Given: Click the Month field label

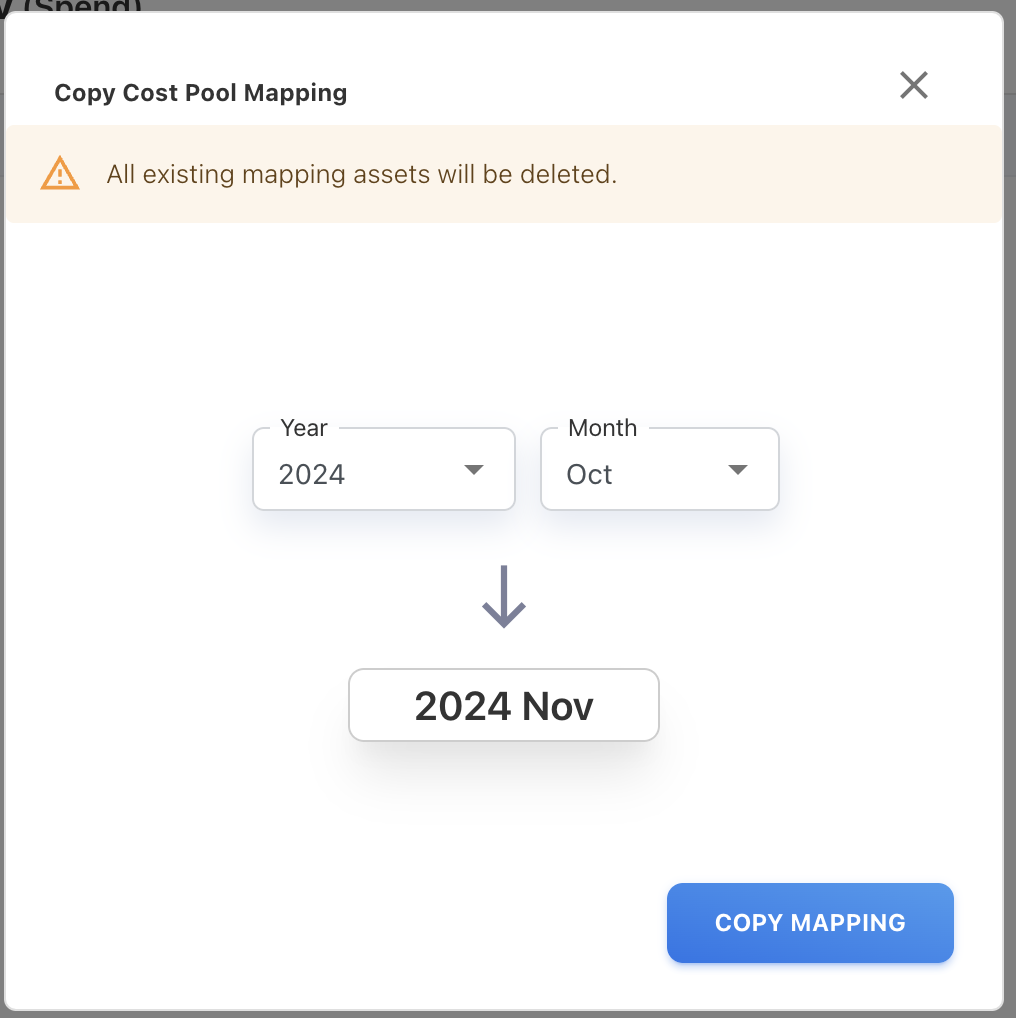Looking at the screenshot, I should tap(602, 428).
